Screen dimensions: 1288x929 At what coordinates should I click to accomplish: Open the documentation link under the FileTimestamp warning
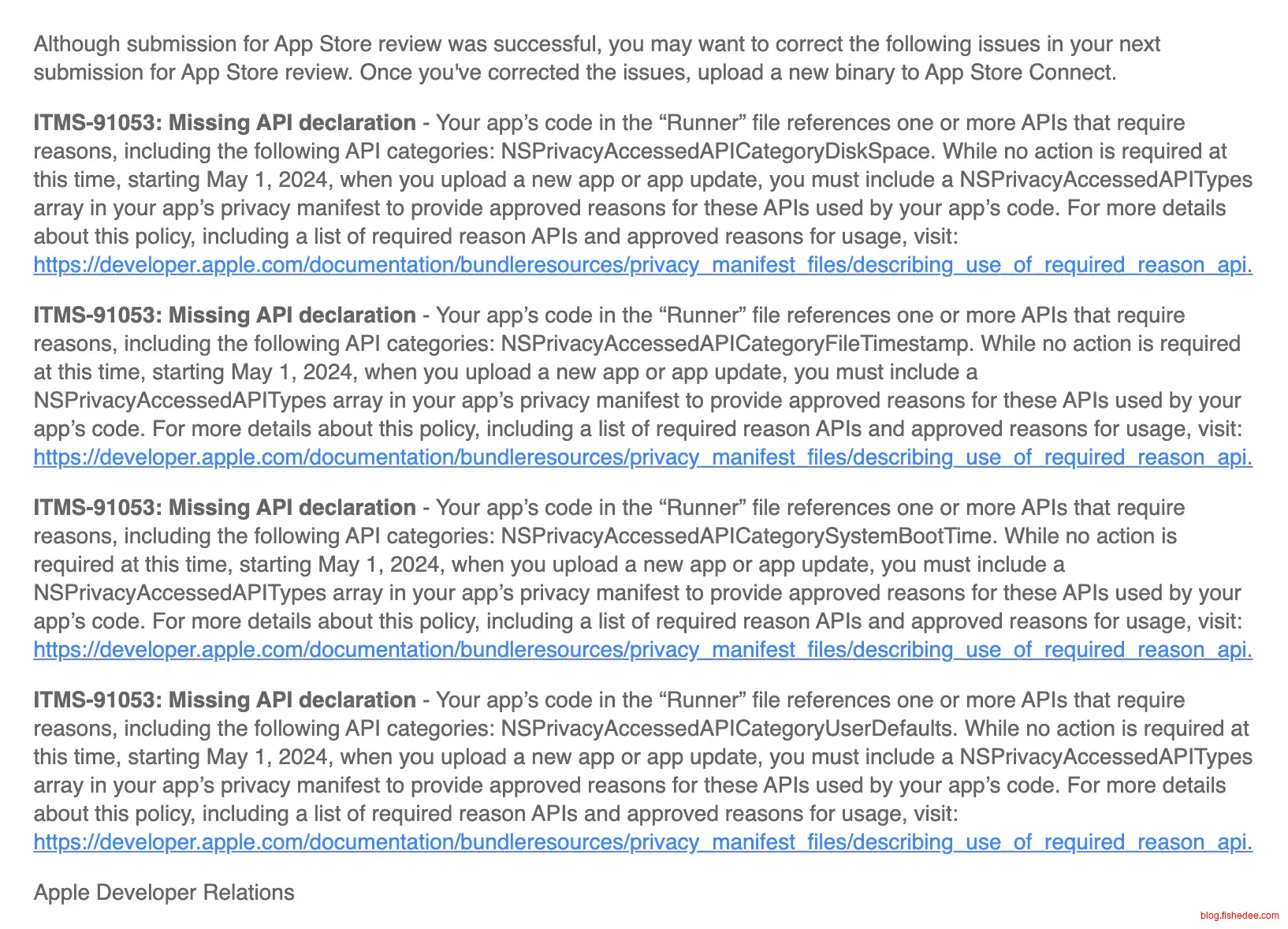(x=642, y=457)
